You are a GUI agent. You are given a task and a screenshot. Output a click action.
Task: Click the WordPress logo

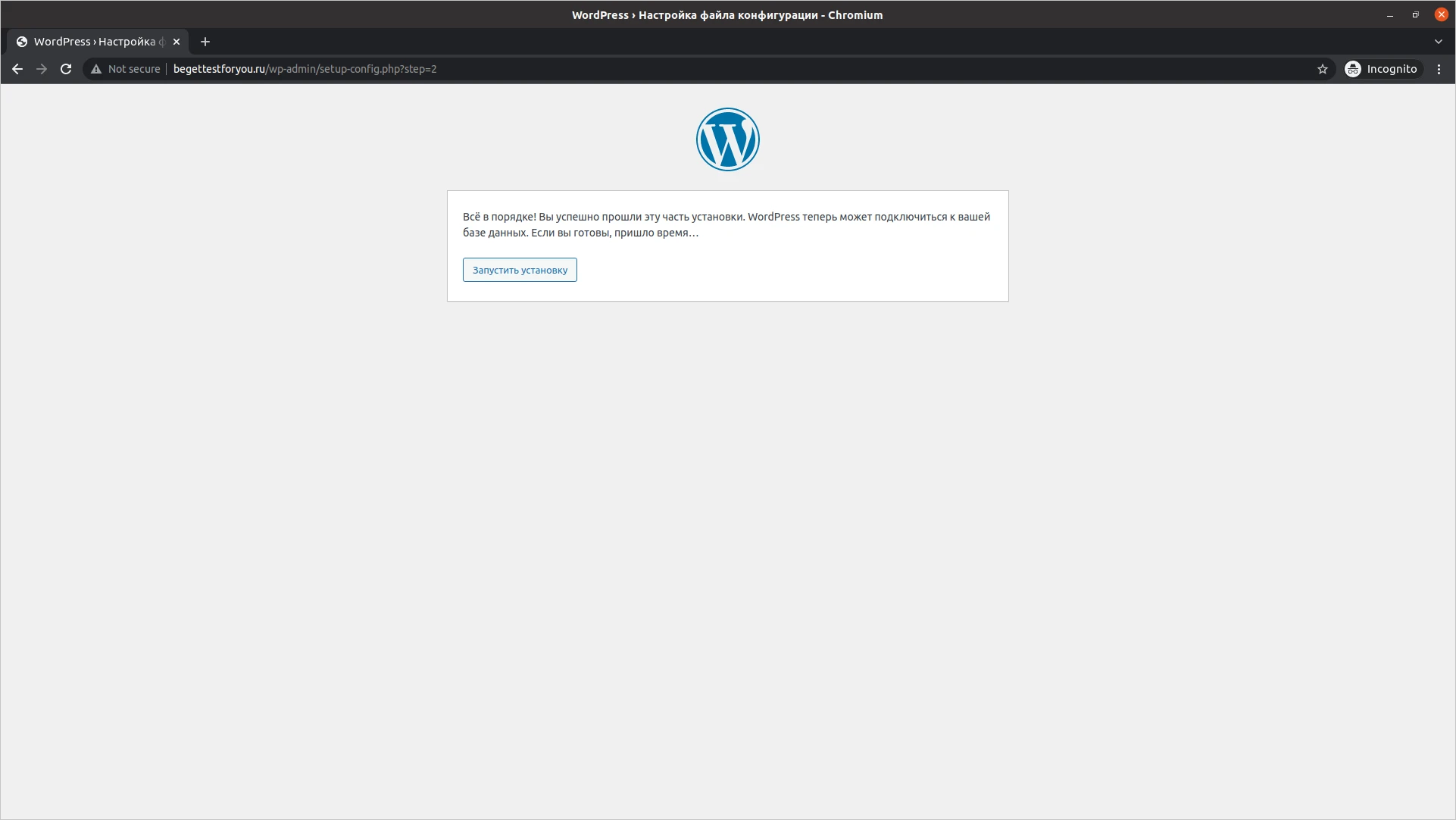coord(727,139)
